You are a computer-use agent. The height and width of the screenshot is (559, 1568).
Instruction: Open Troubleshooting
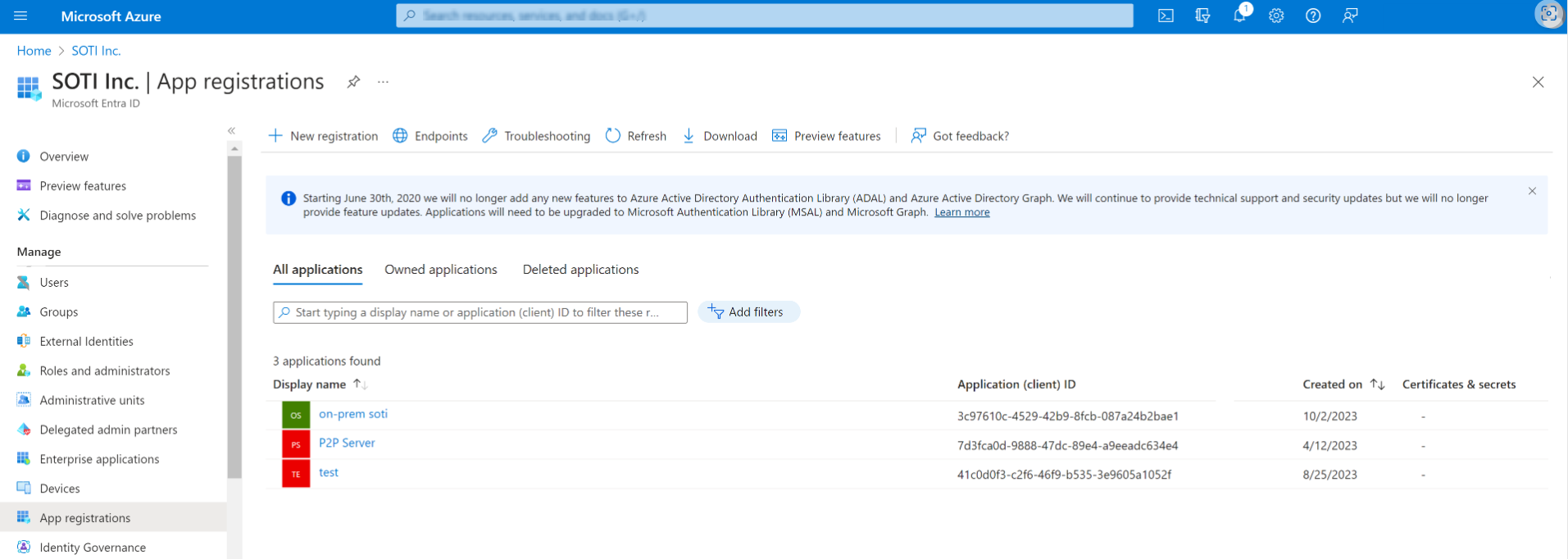(x=536, y=136)
